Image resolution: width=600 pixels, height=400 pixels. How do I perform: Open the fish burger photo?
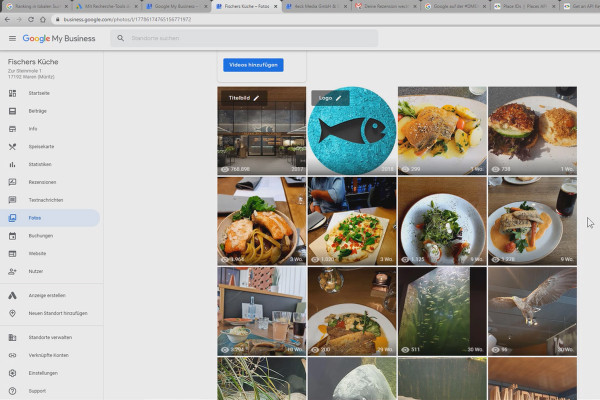point(533,131)
